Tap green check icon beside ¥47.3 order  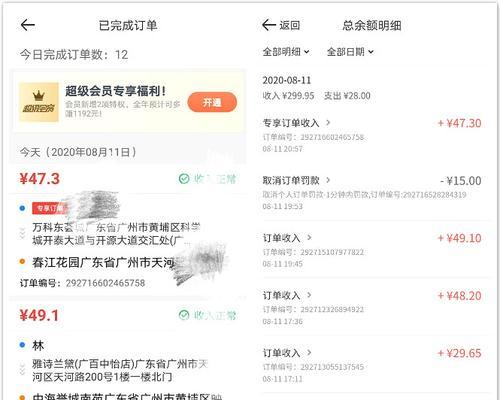(184, 179)
